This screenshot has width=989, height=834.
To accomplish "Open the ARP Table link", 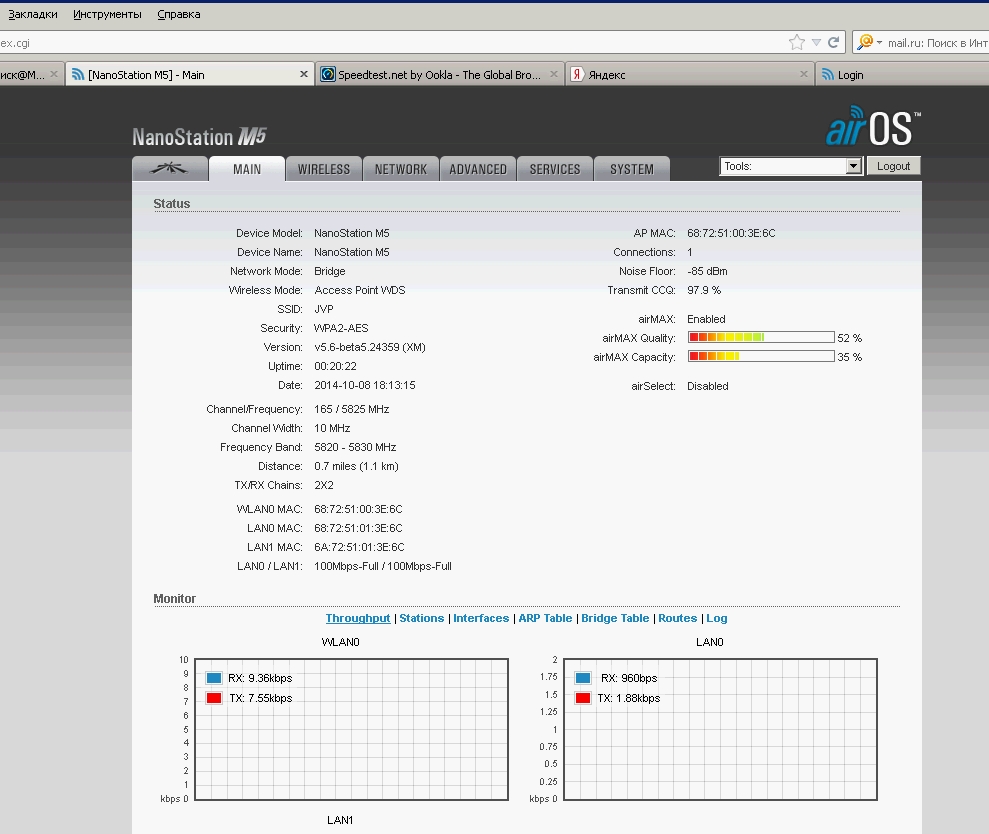I will 545,618.
